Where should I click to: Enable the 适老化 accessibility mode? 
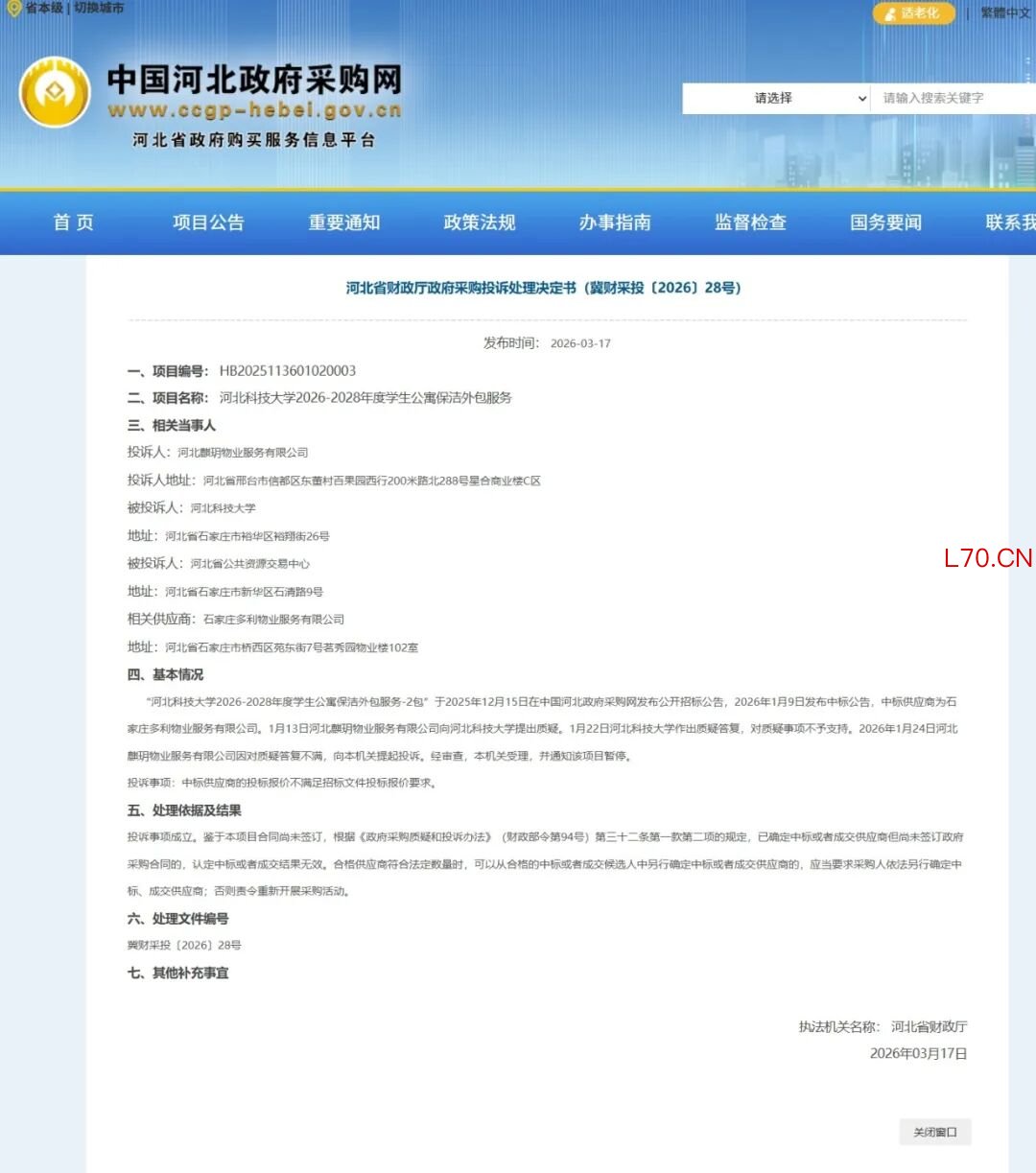pos(913,13)
